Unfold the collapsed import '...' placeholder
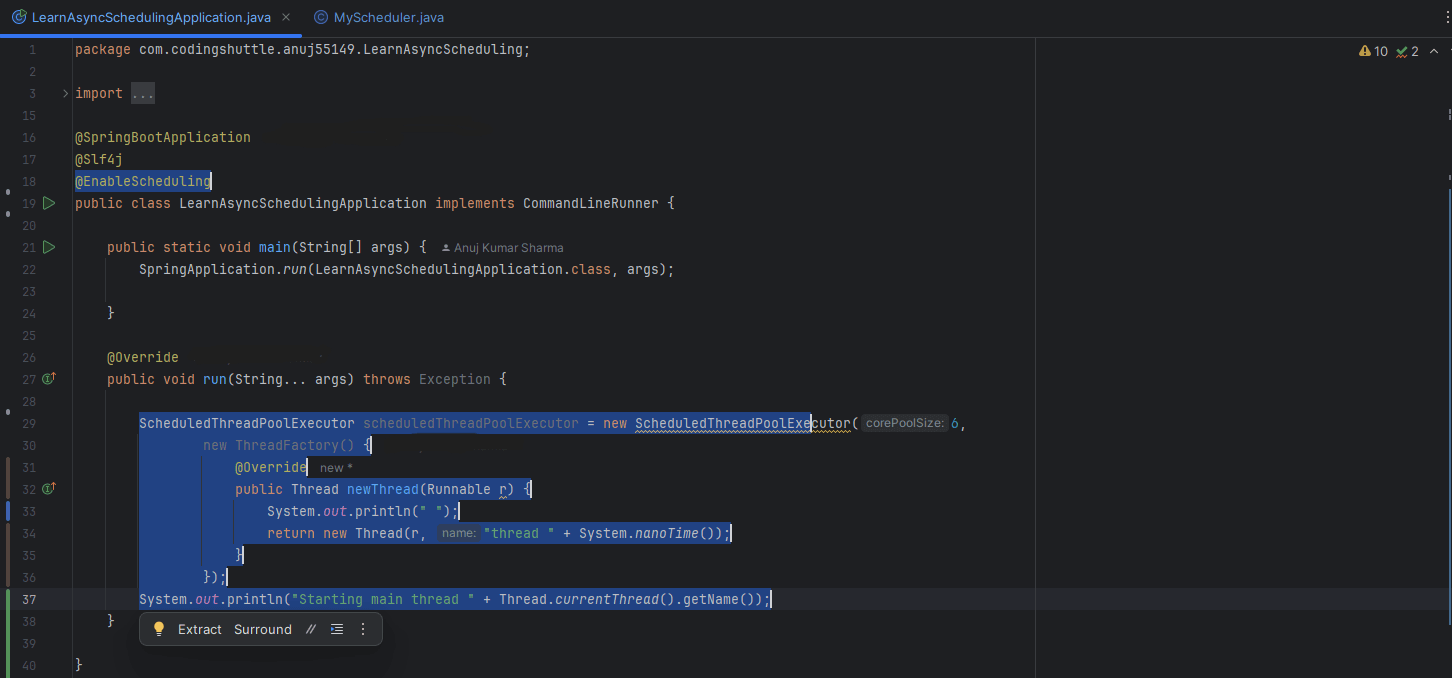 click(142, 93)
